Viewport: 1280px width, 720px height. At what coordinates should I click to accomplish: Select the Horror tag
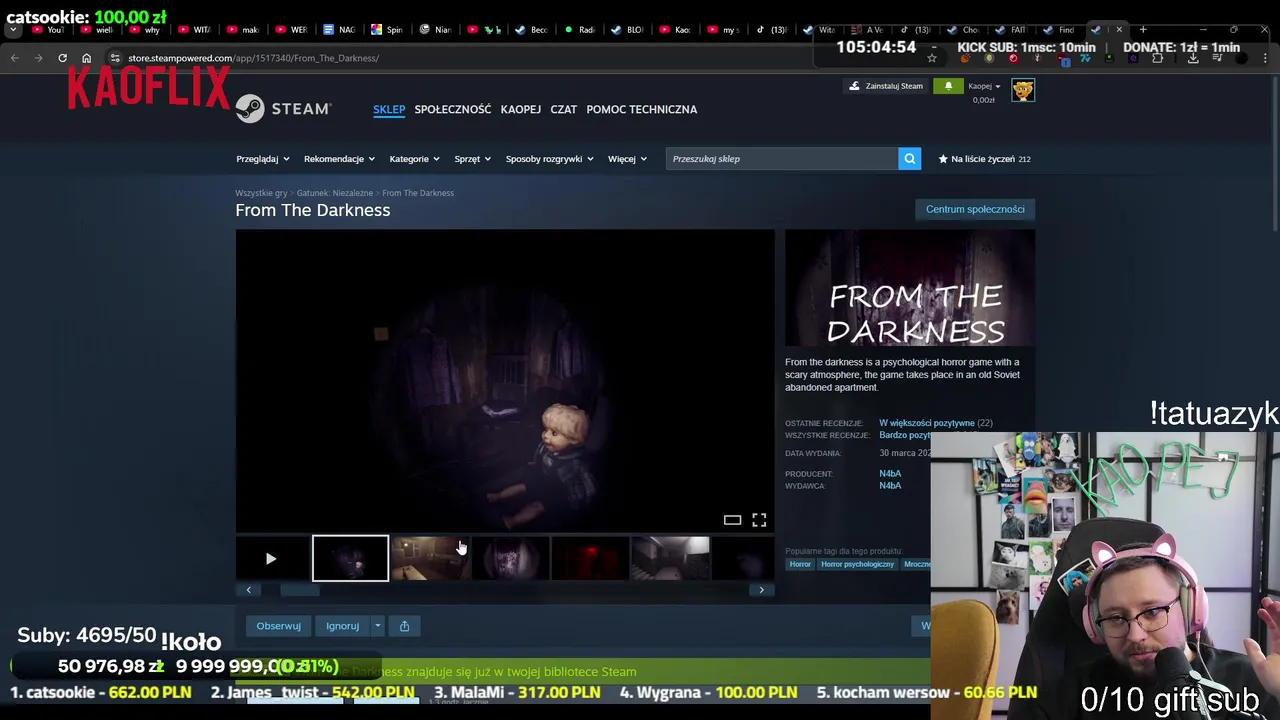click(x=800, y=564)
